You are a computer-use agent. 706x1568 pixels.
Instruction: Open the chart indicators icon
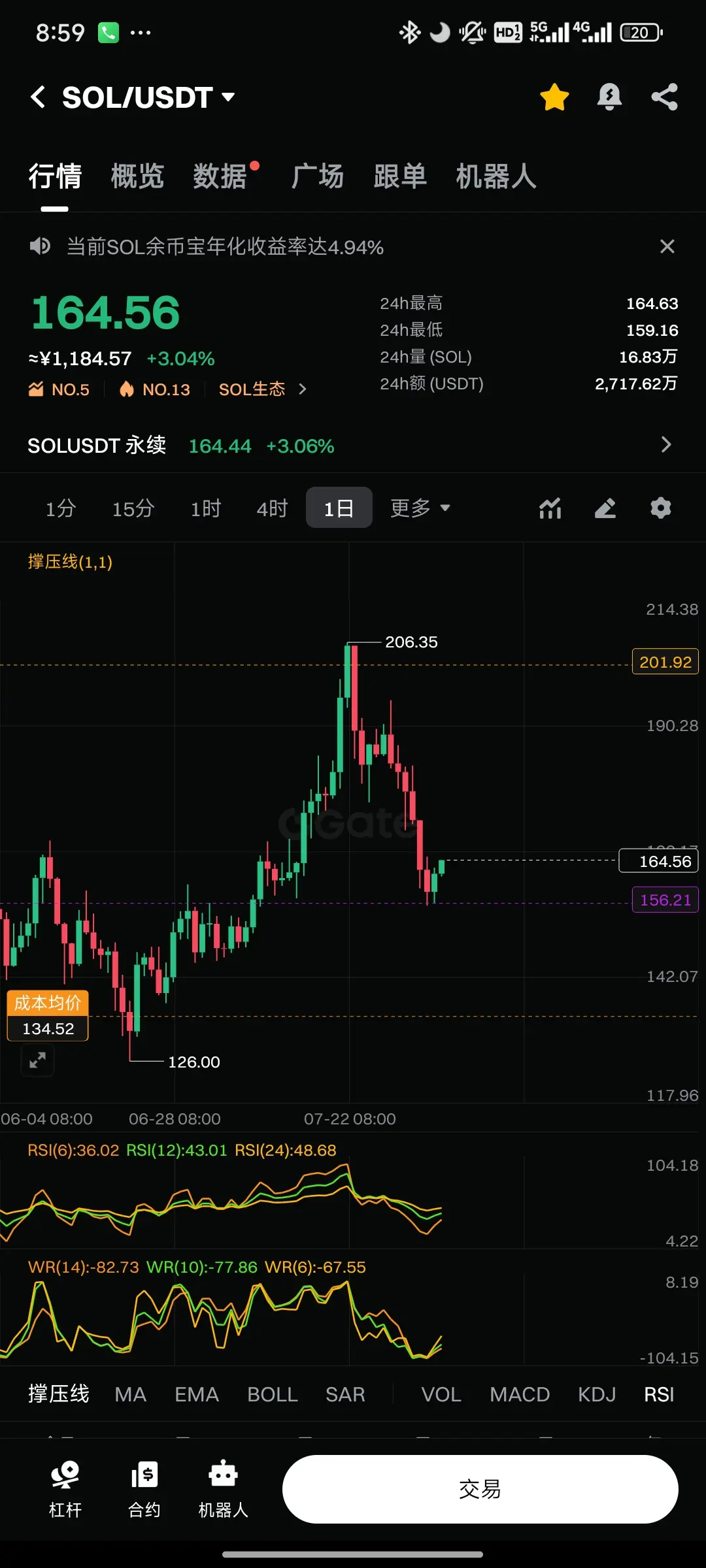pyautogui.click(x=550, y=508)
